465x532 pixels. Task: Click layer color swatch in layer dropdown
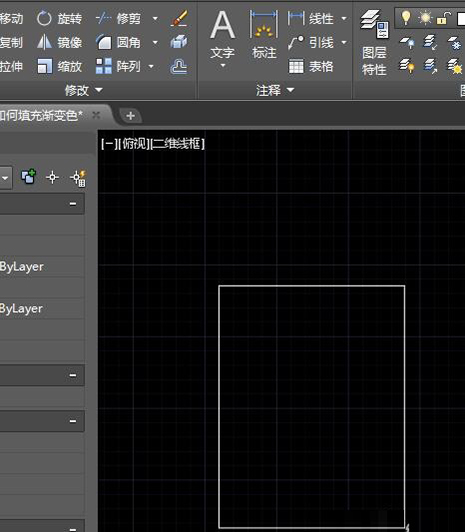point(461,19)
